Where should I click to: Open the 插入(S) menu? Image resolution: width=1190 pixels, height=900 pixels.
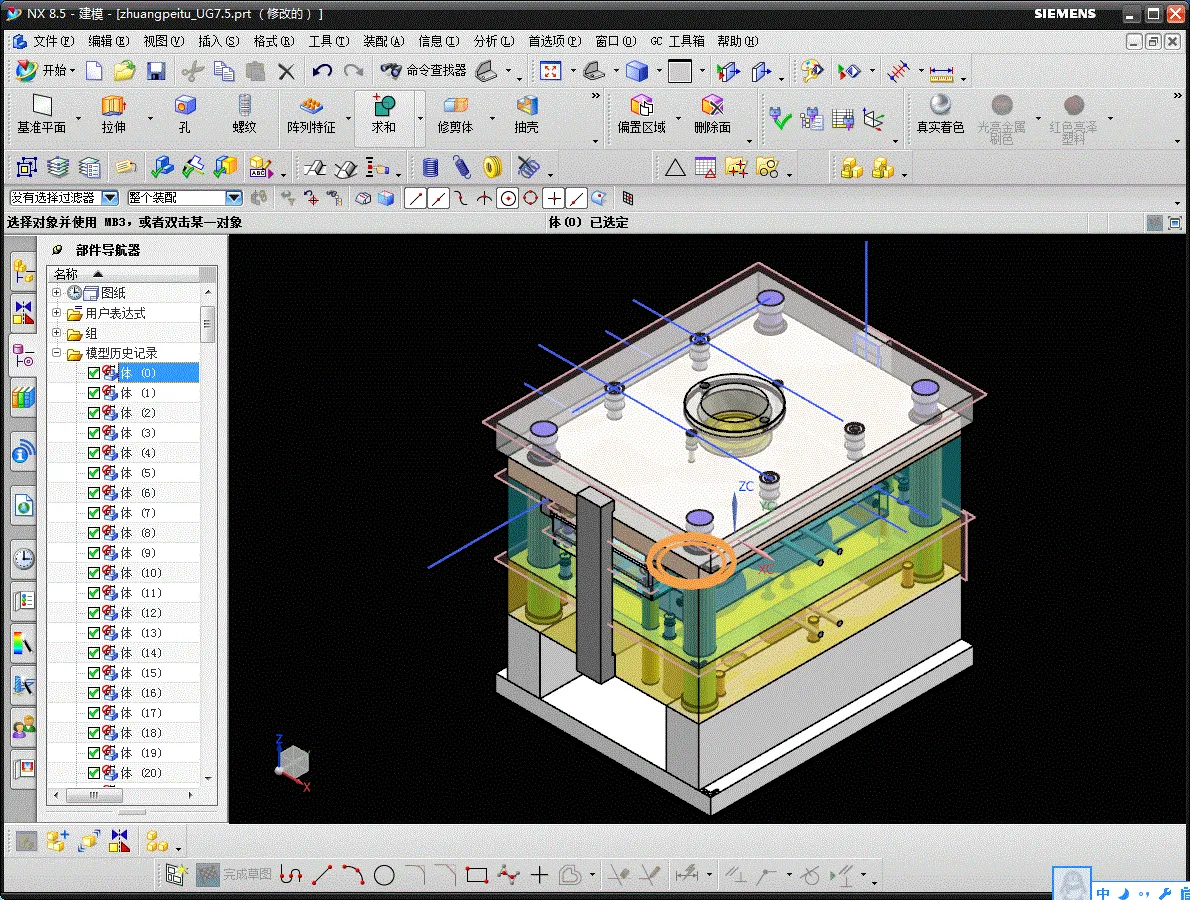click(219, 41)
